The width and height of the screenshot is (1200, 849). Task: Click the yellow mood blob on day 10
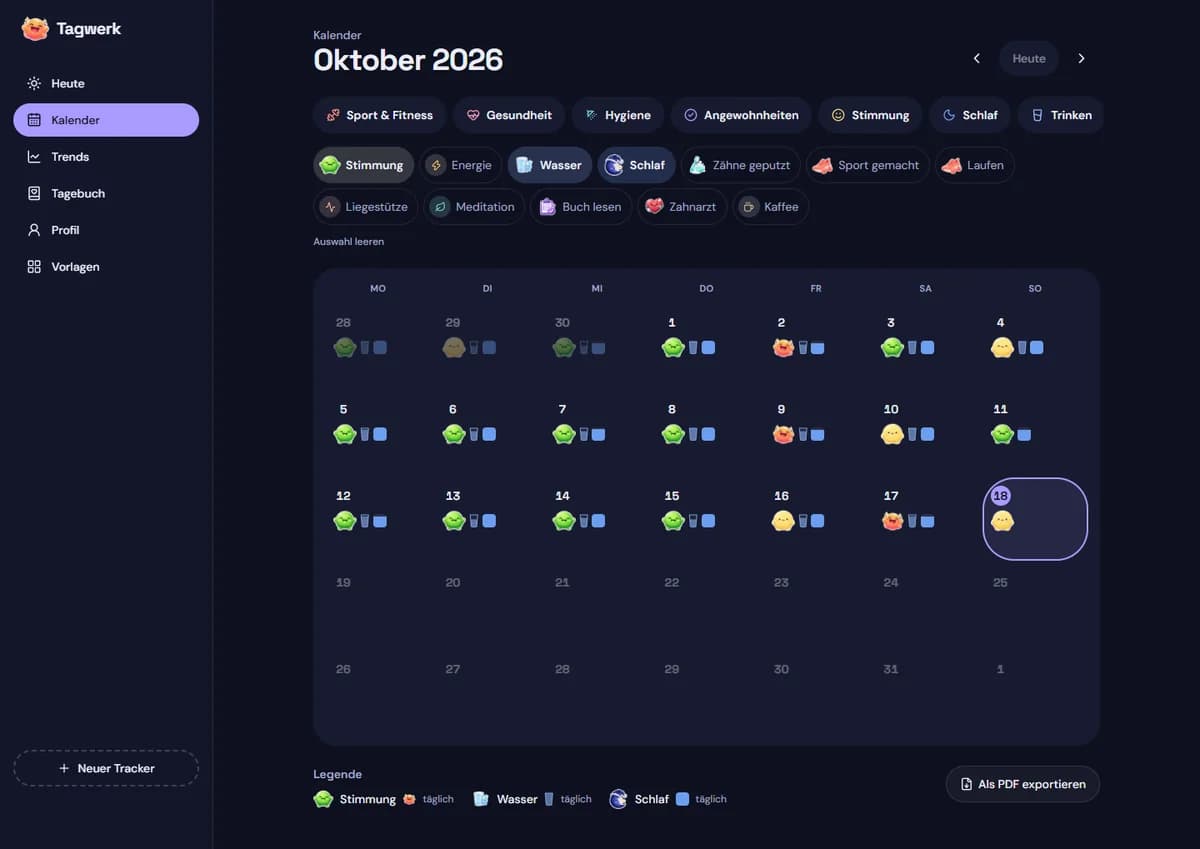(x=892, y=434)
